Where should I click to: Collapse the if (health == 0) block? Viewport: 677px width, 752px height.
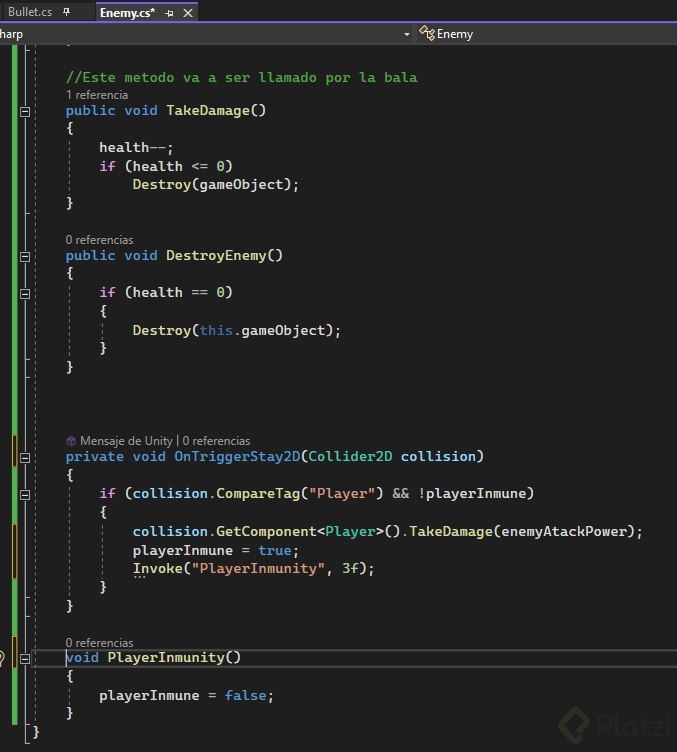pos(25,294)
